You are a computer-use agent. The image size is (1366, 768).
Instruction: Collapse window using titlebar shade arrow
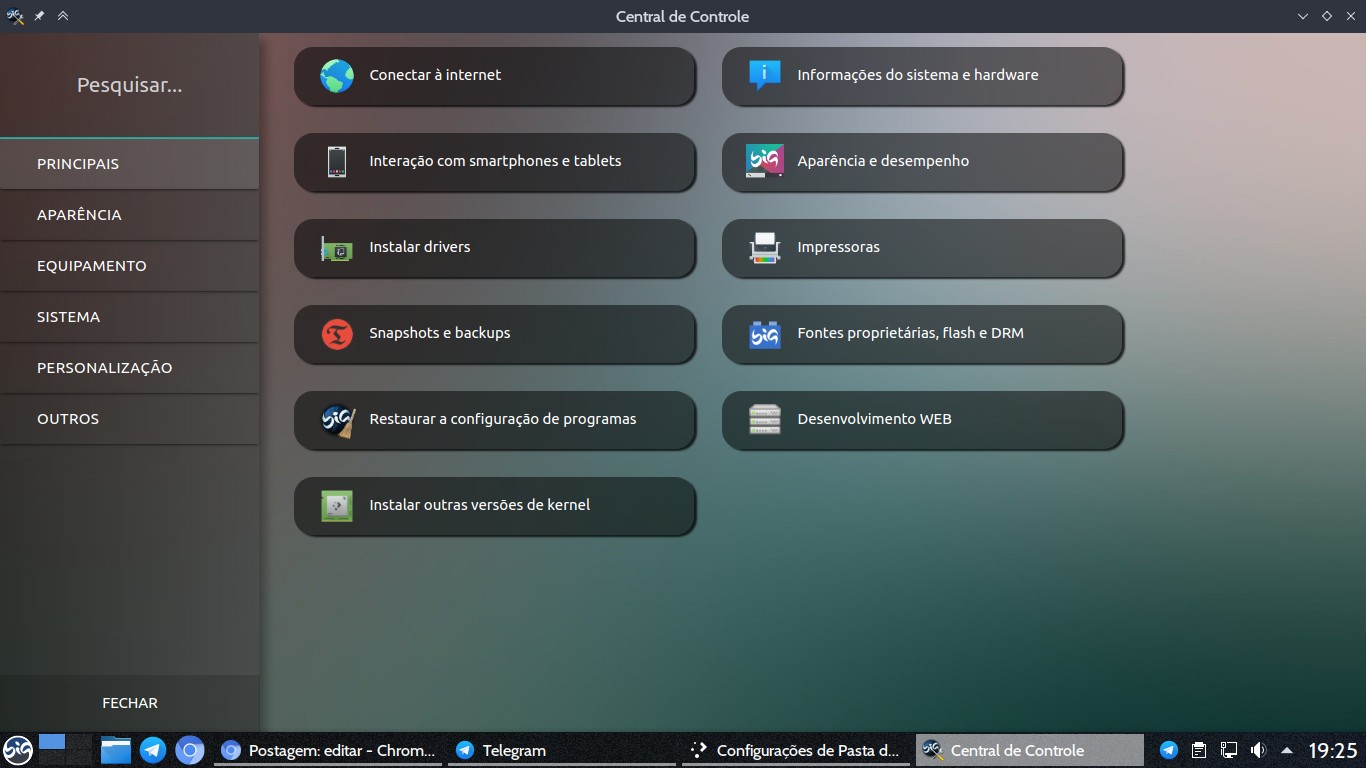(62, 15)
